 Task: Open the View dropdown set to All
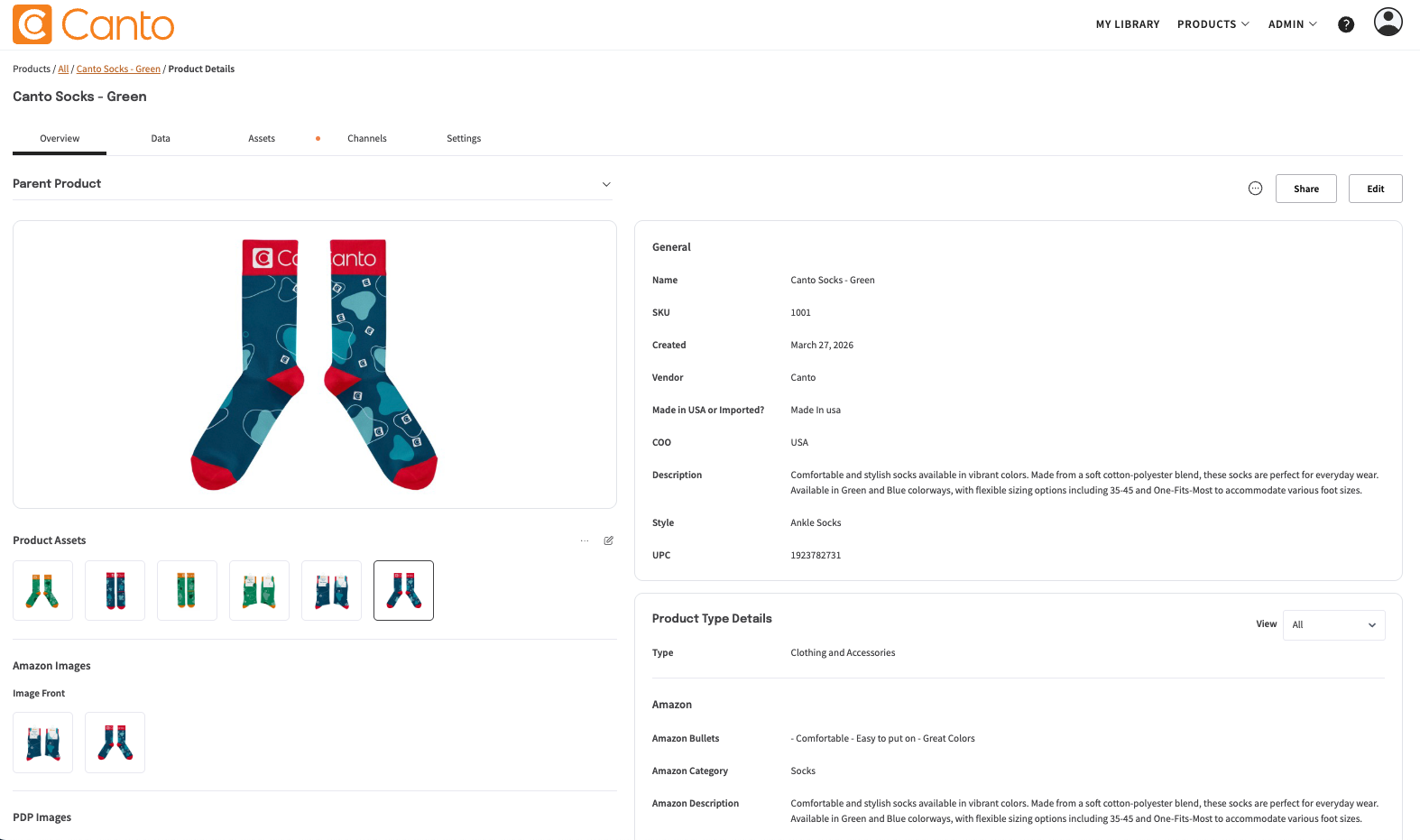[x=1333, y=624]
